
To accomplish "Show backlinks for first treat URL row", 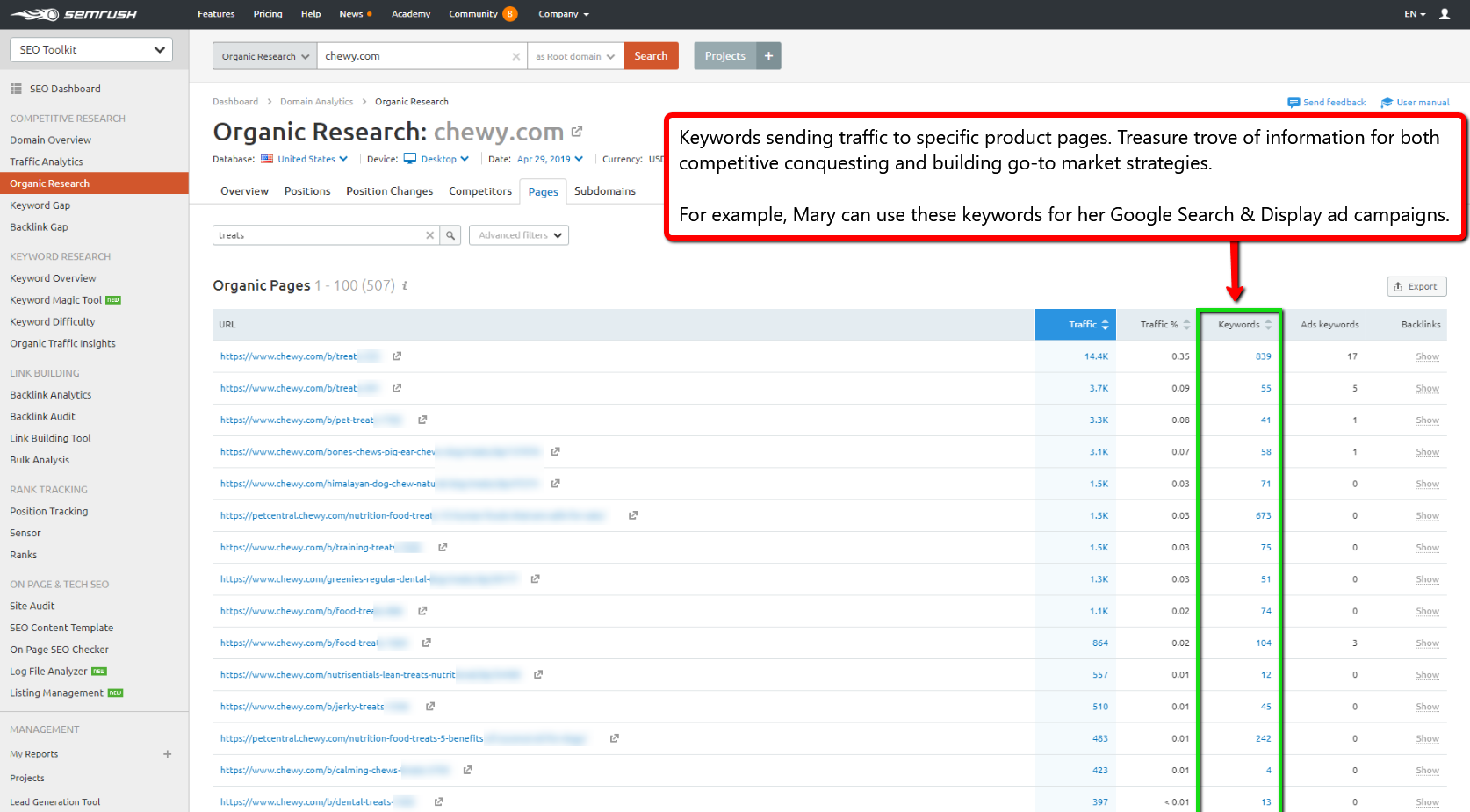I will (1427, 356).
